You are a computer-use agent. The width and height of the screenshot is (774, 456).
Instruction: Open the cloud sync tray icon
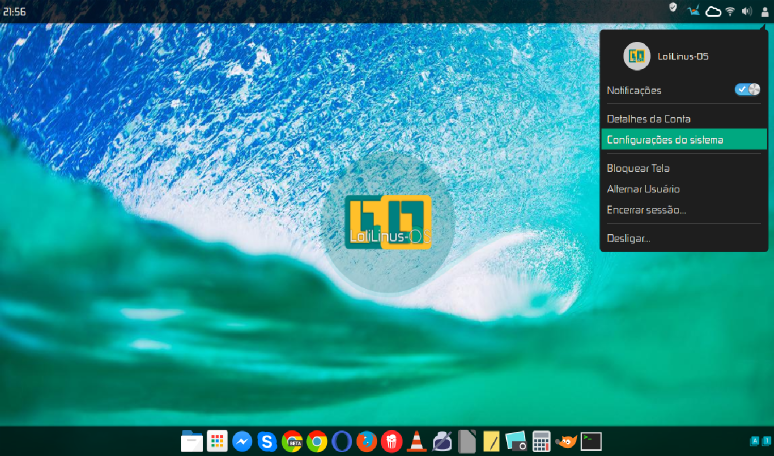pos(713,11)
